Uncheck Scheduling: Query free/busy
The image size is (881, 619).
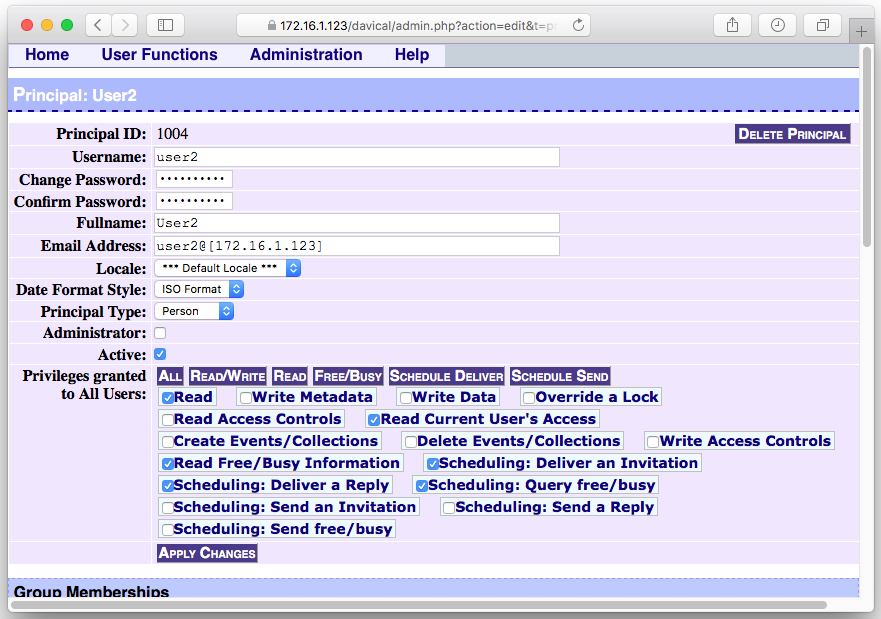(422, 485)
